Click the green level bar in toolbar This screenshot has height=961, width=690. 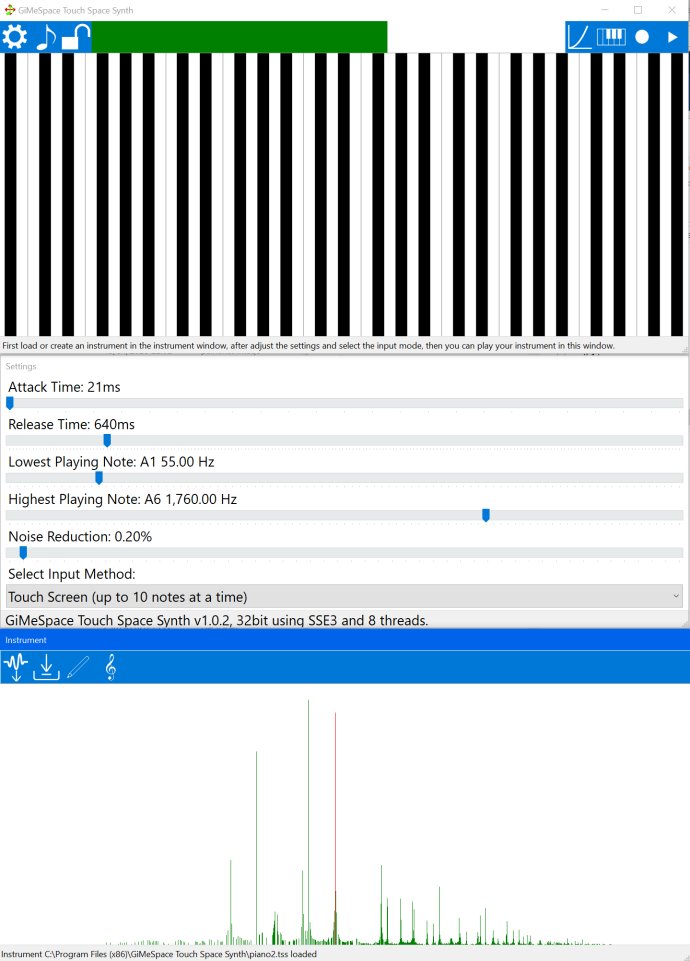point(239,37)
